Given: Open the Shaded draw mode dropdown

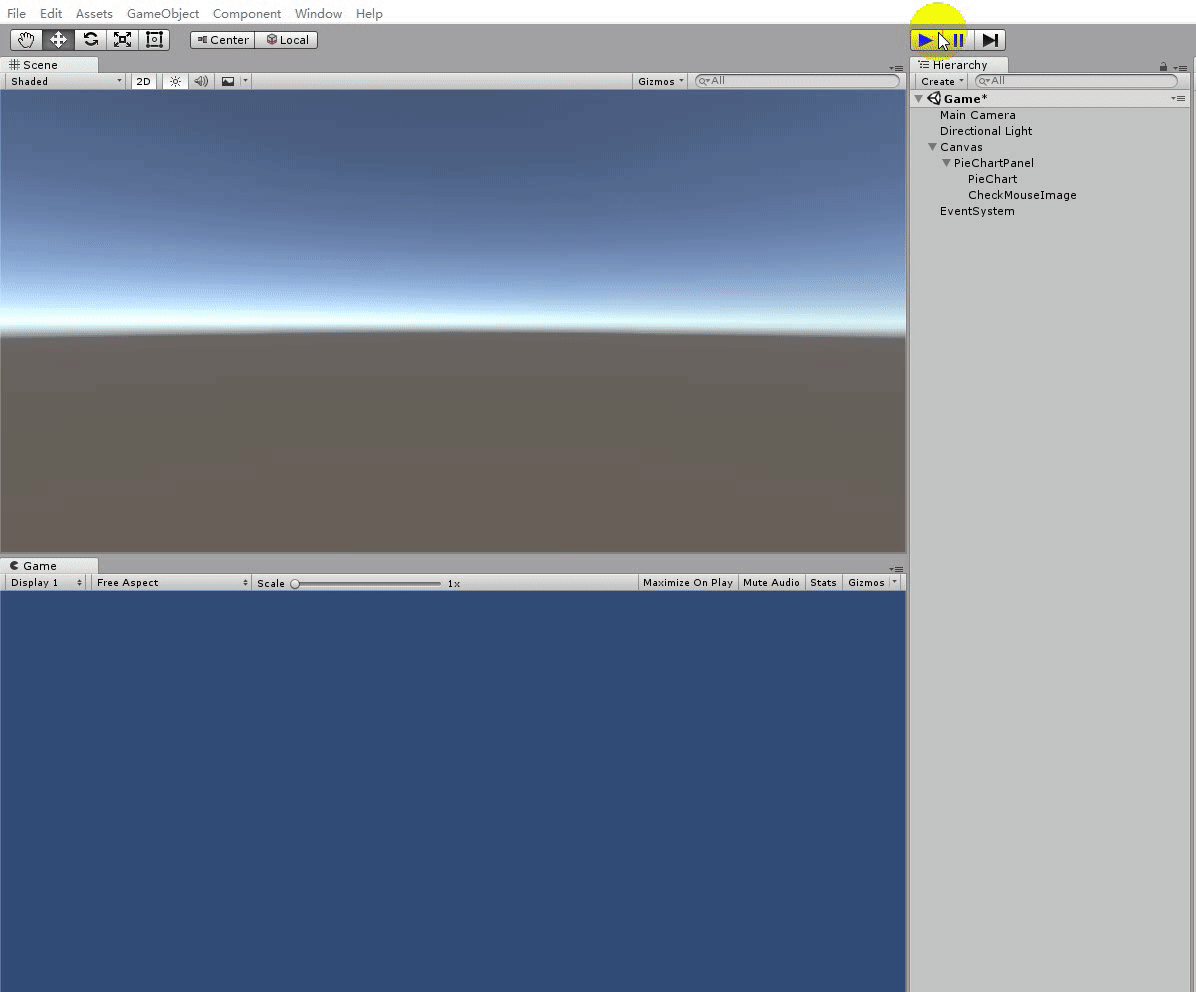Looking at the screenshot, I should 66,82.
